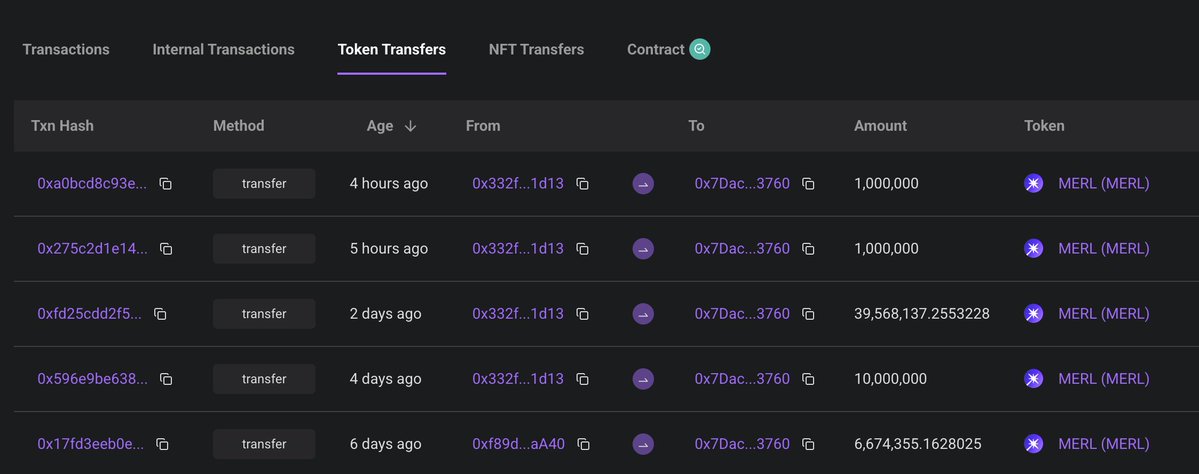Copy the 0xfd25cdd2f5 transaction hash
The width and height of the screenshot is (1199, 474).
160,314
